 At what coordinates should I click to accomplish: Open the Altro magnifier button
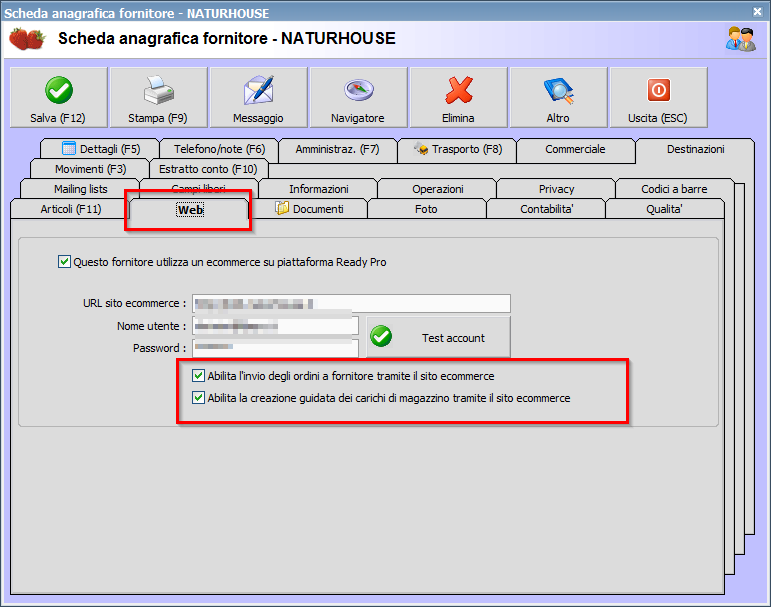pyautogui.click(x=559, y=97)
